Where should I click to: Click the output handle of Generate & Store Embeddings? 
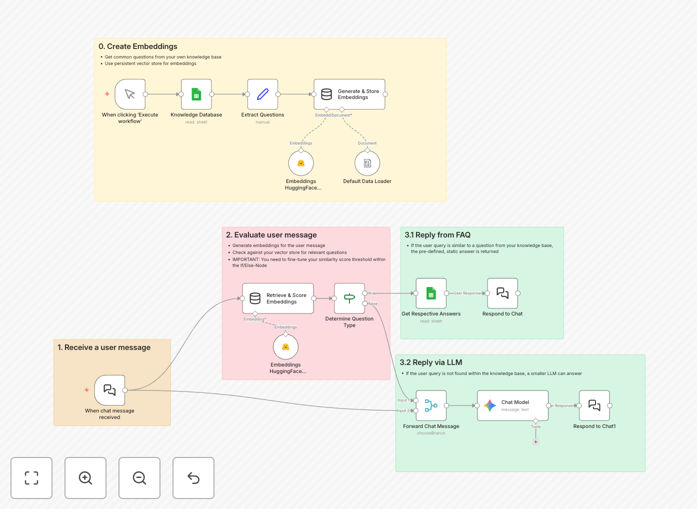[385, 94]
